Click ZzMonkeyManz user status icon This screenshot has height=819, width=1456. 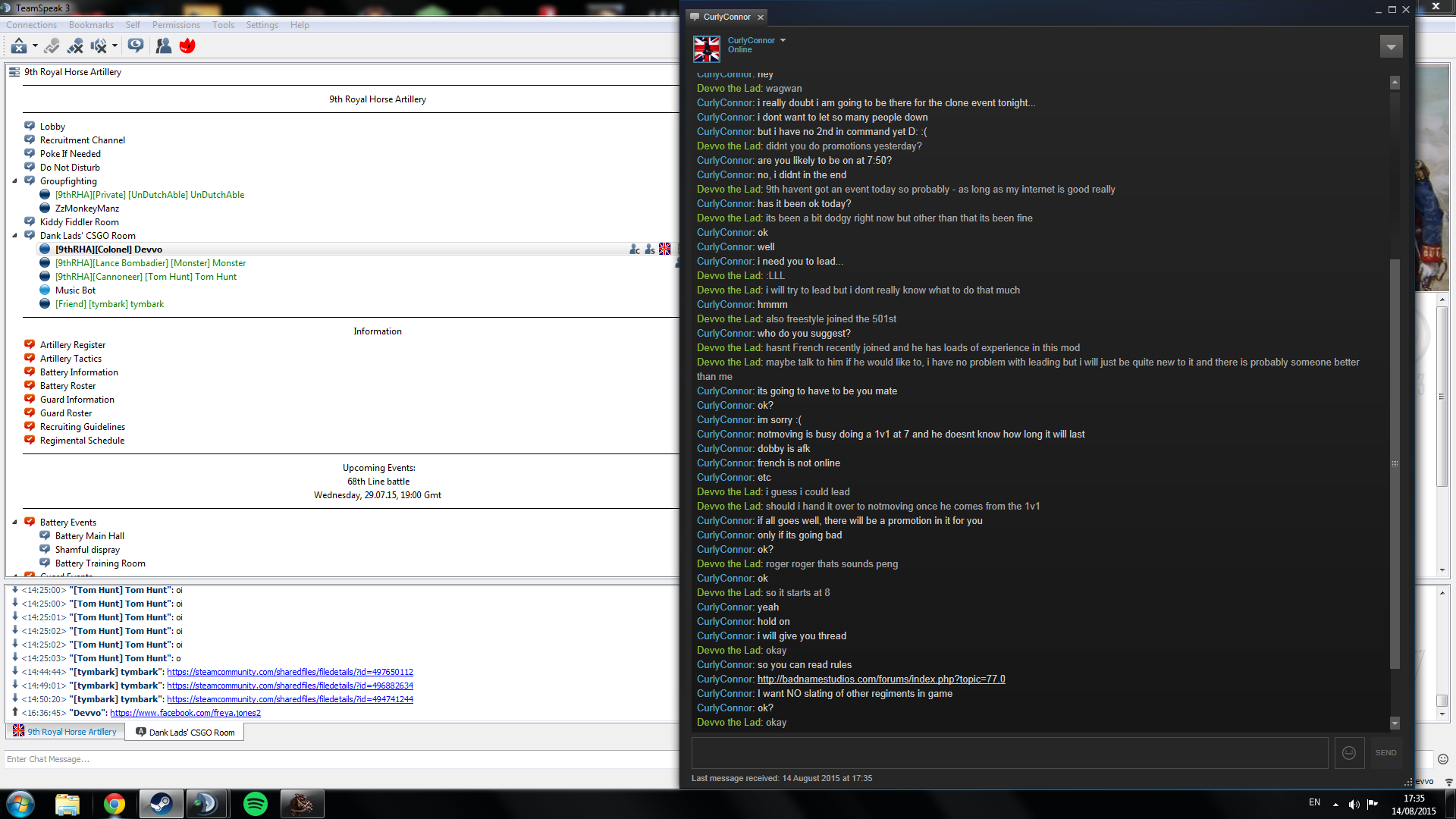pos(45,209)
